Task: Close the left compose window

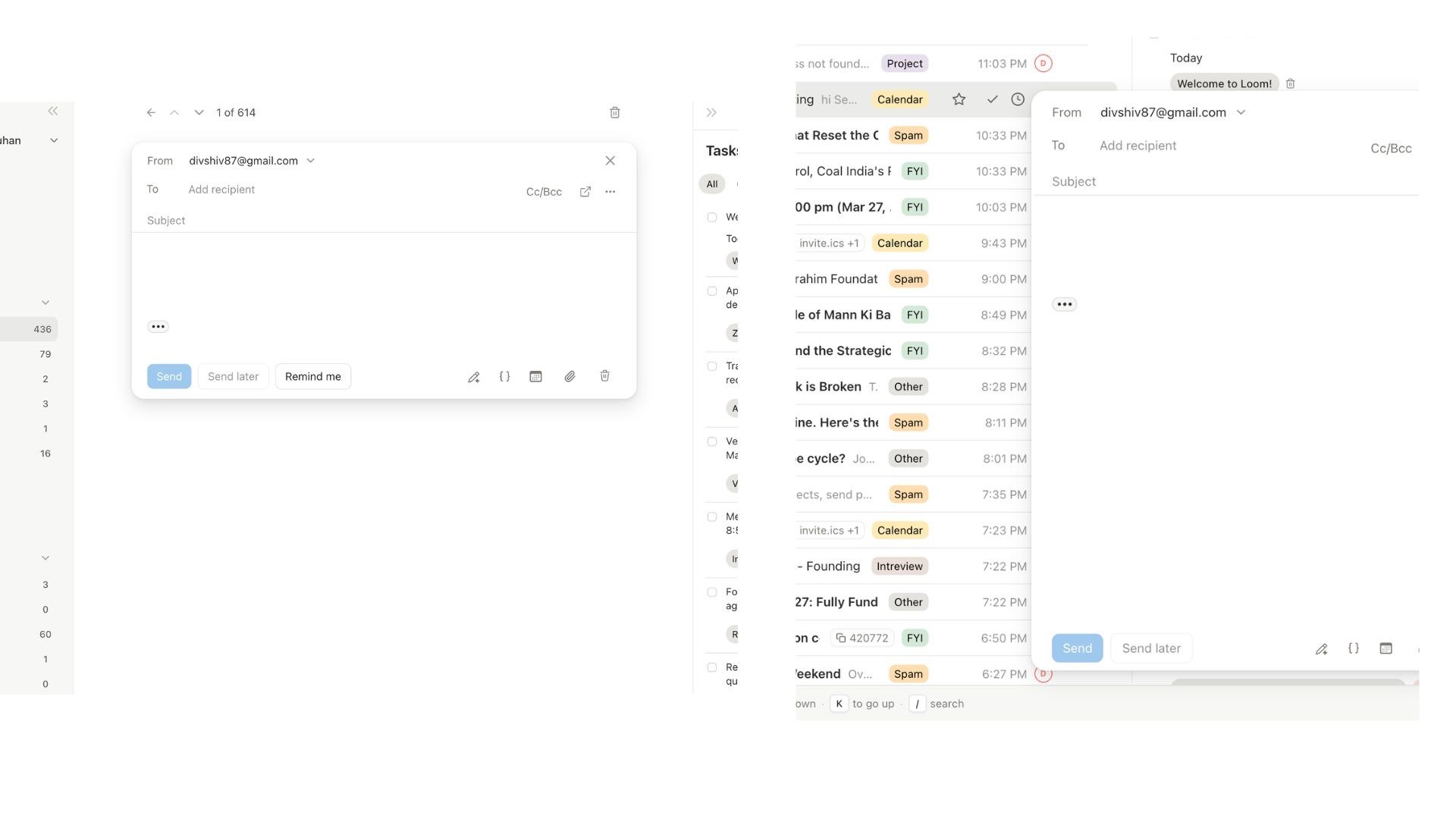Action: click(x=610, y=161)
